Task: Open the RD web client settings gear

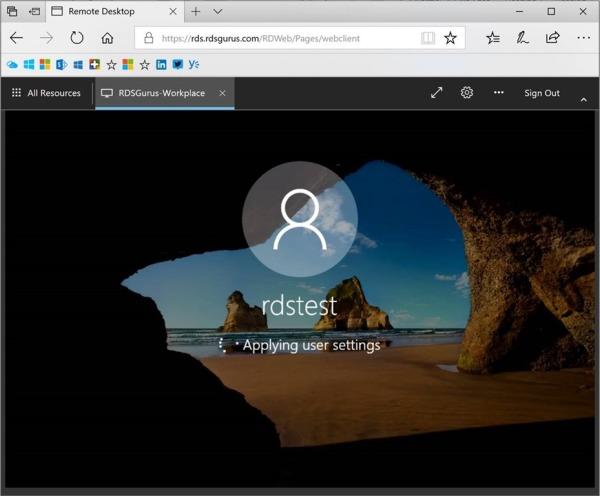Action: [x=466, y=93]
